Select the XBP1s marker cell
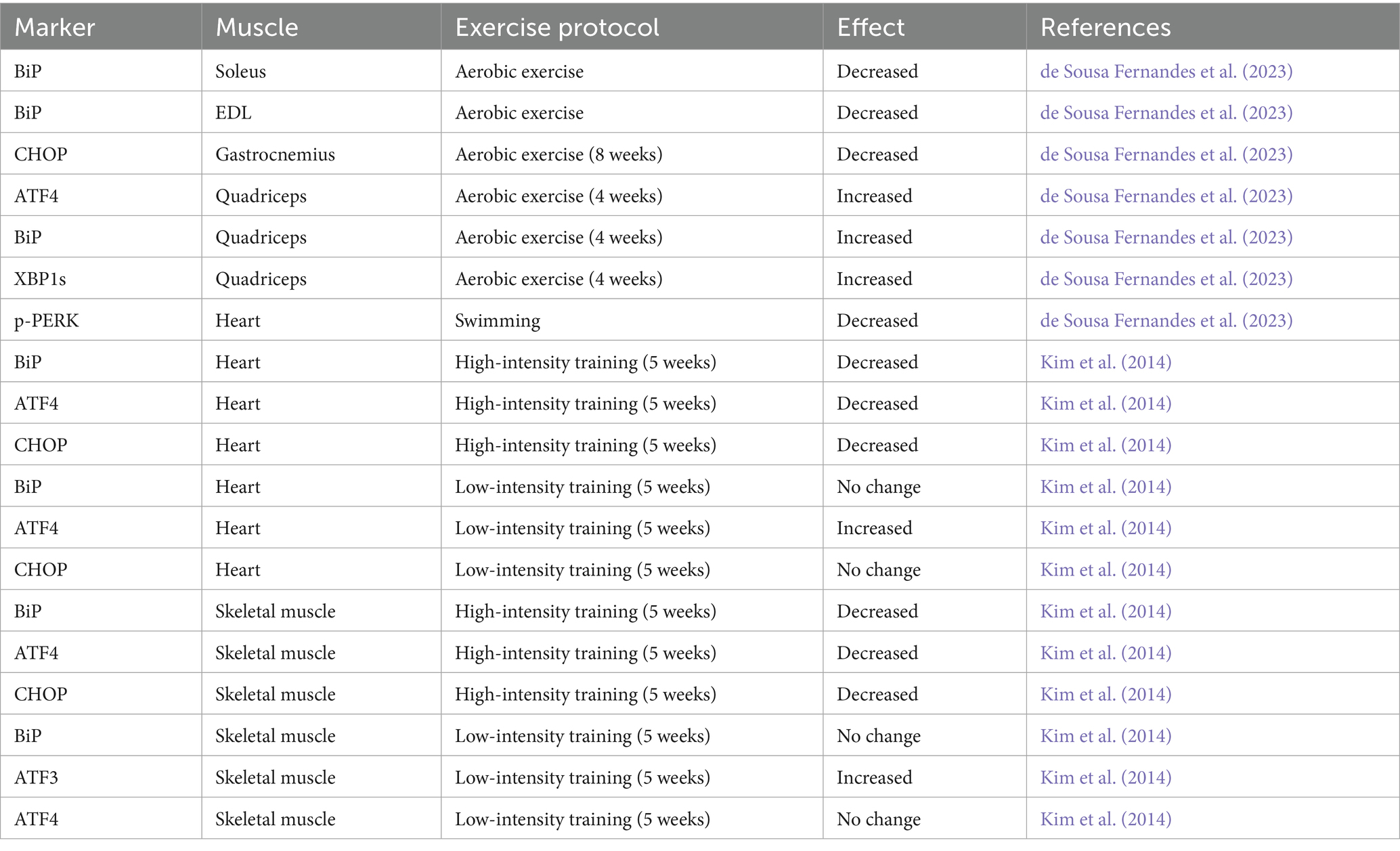The width and height of the screenshot is (1400, 851). pos(40,279)
